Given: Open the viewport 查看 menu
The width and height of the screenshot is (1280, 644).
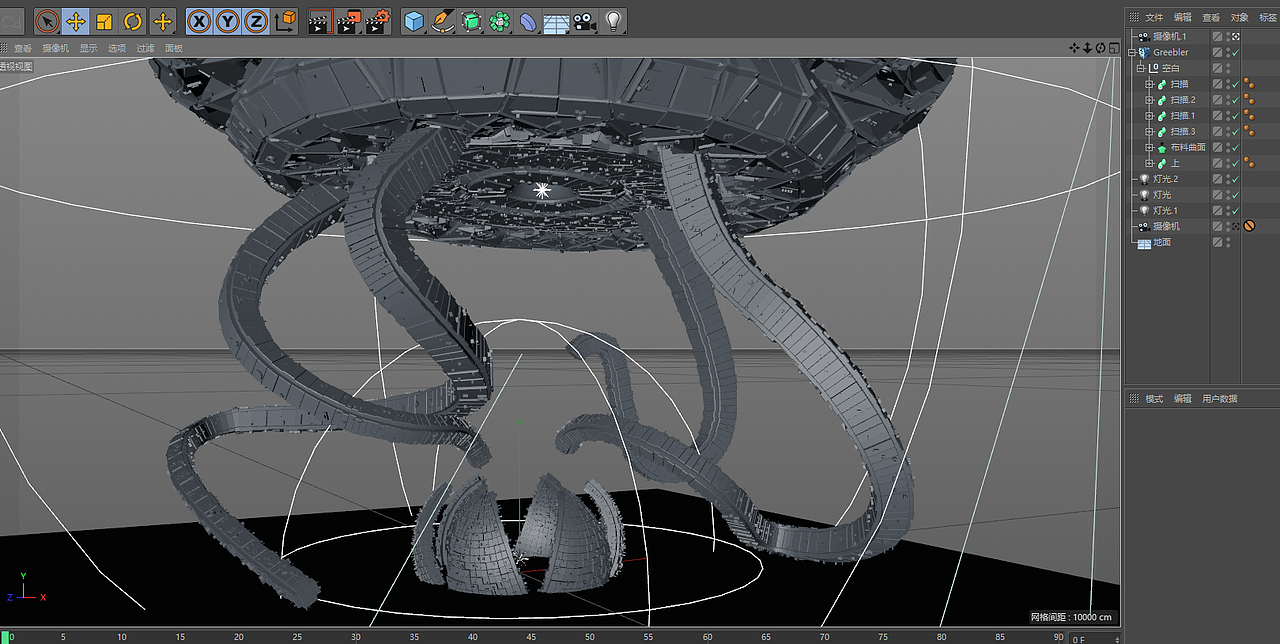Looking at the screenshot, I should tap(23, 48).
